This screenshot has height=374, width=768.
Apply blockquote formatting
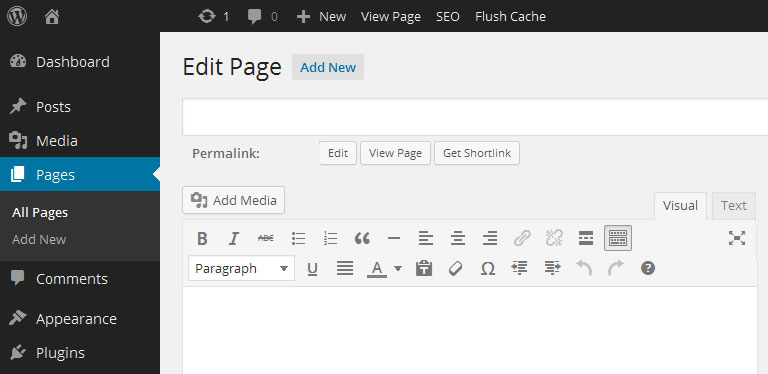click(x=362, y=238)
